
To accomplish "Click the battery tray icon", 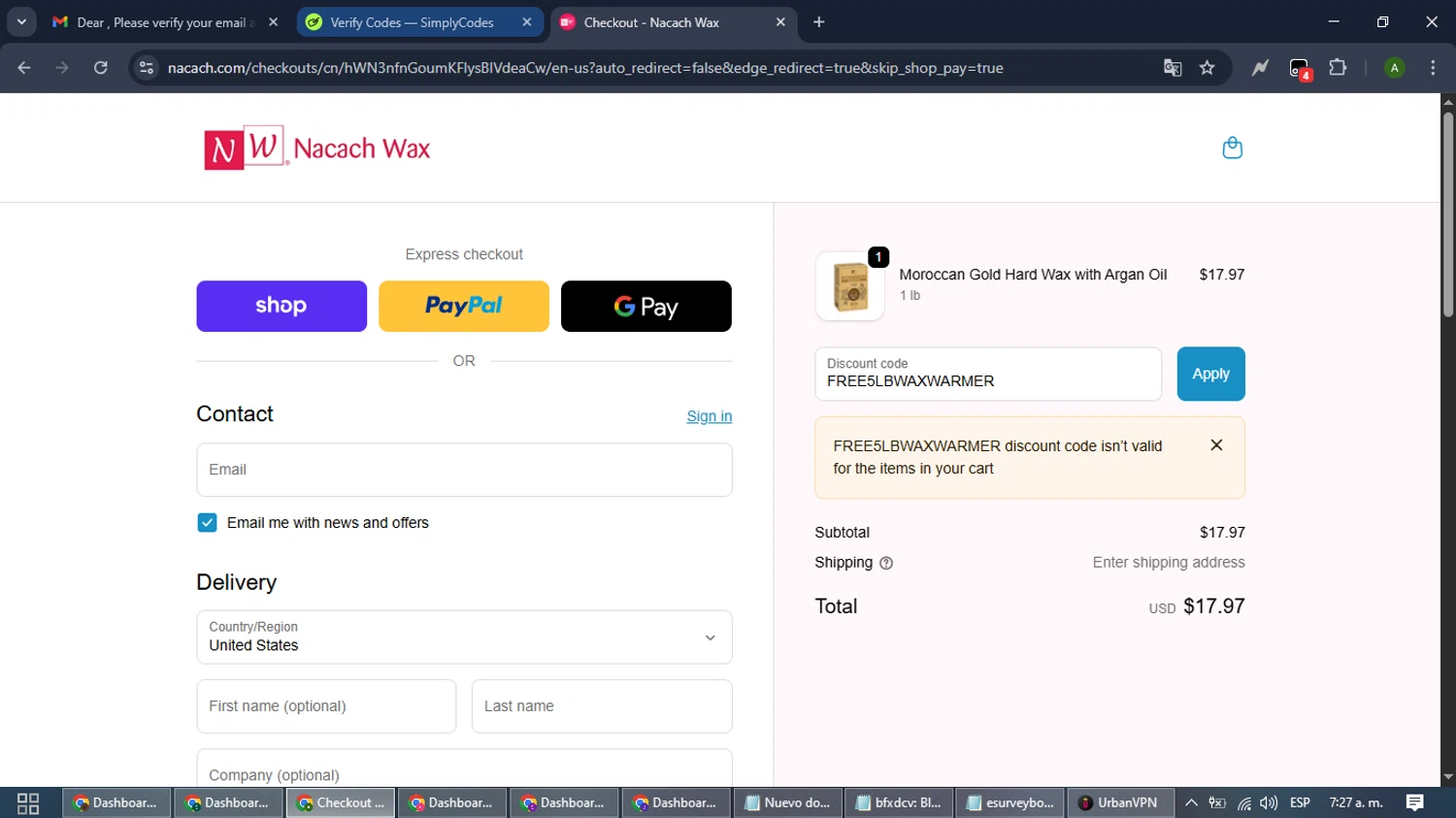I will coord(1217,803).
